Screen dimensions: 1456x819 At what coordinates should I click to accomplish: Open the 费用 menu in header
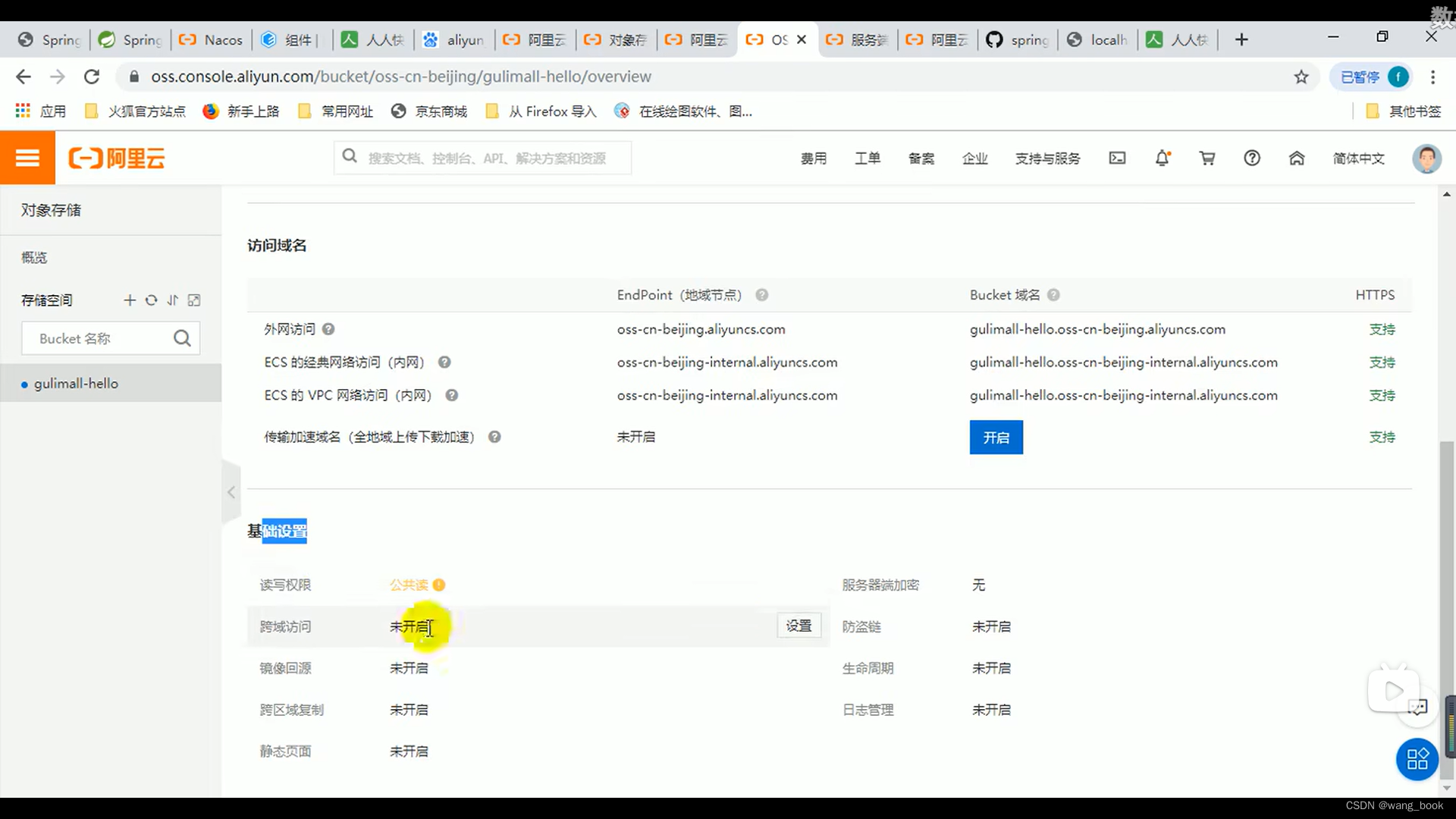coord(814,158)
